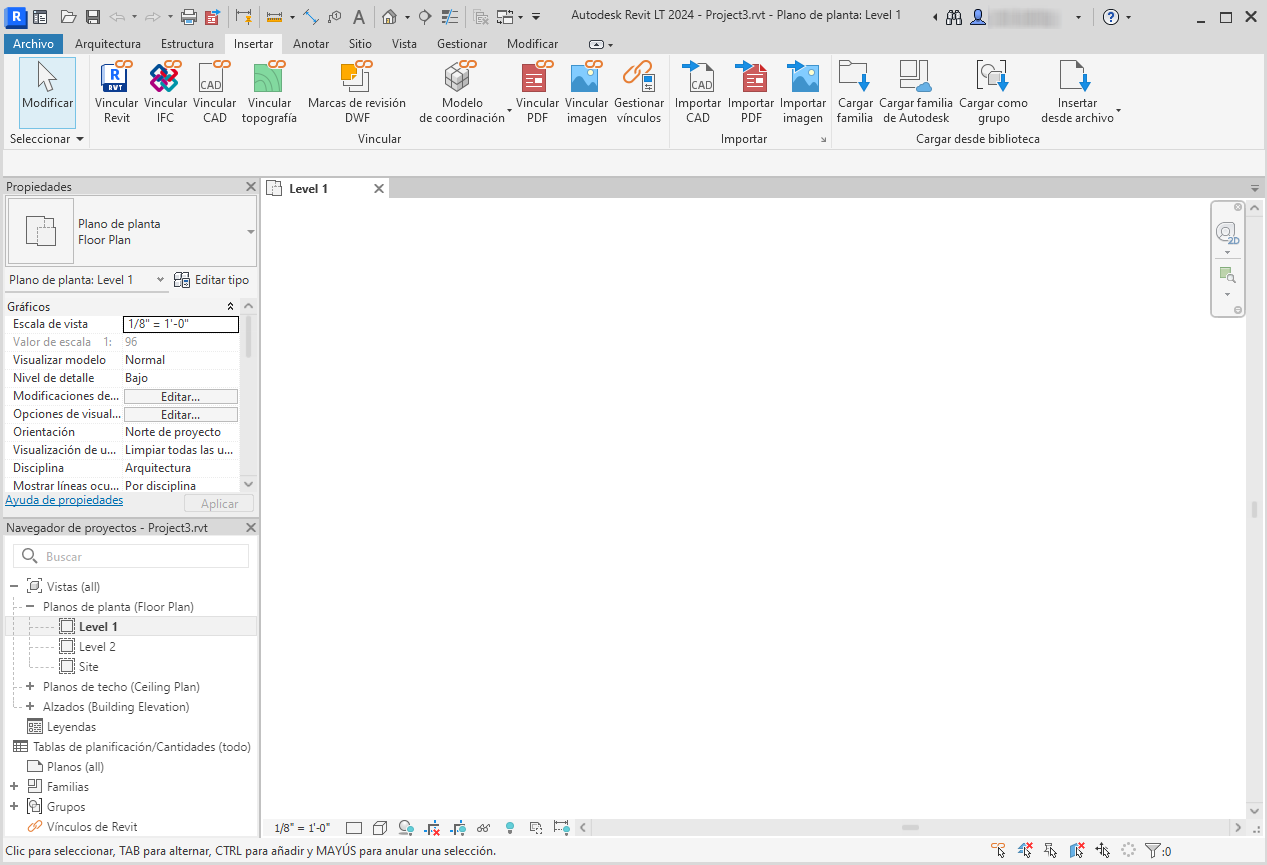The height and width of the screenshot is (865, 1267).
Task: Click Cargar familia icon
Action: 855,77
